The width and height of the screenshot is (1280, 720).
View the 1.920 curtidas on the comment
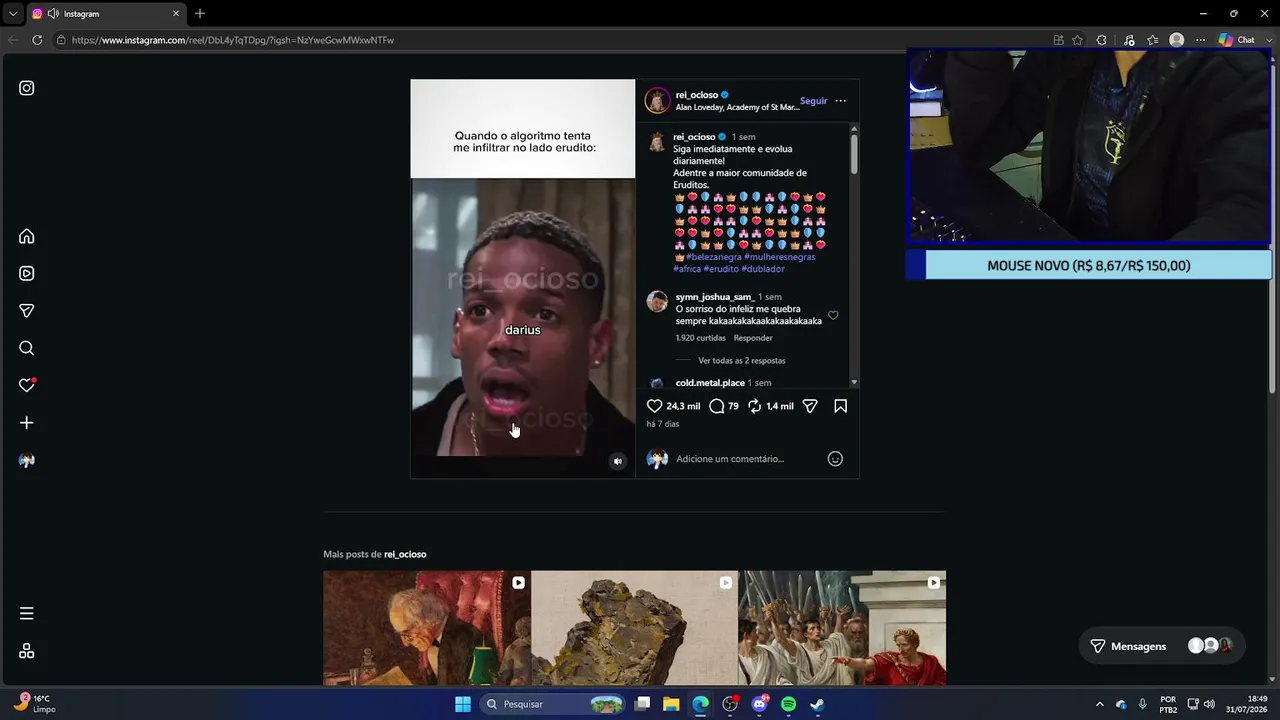(700, 338)
